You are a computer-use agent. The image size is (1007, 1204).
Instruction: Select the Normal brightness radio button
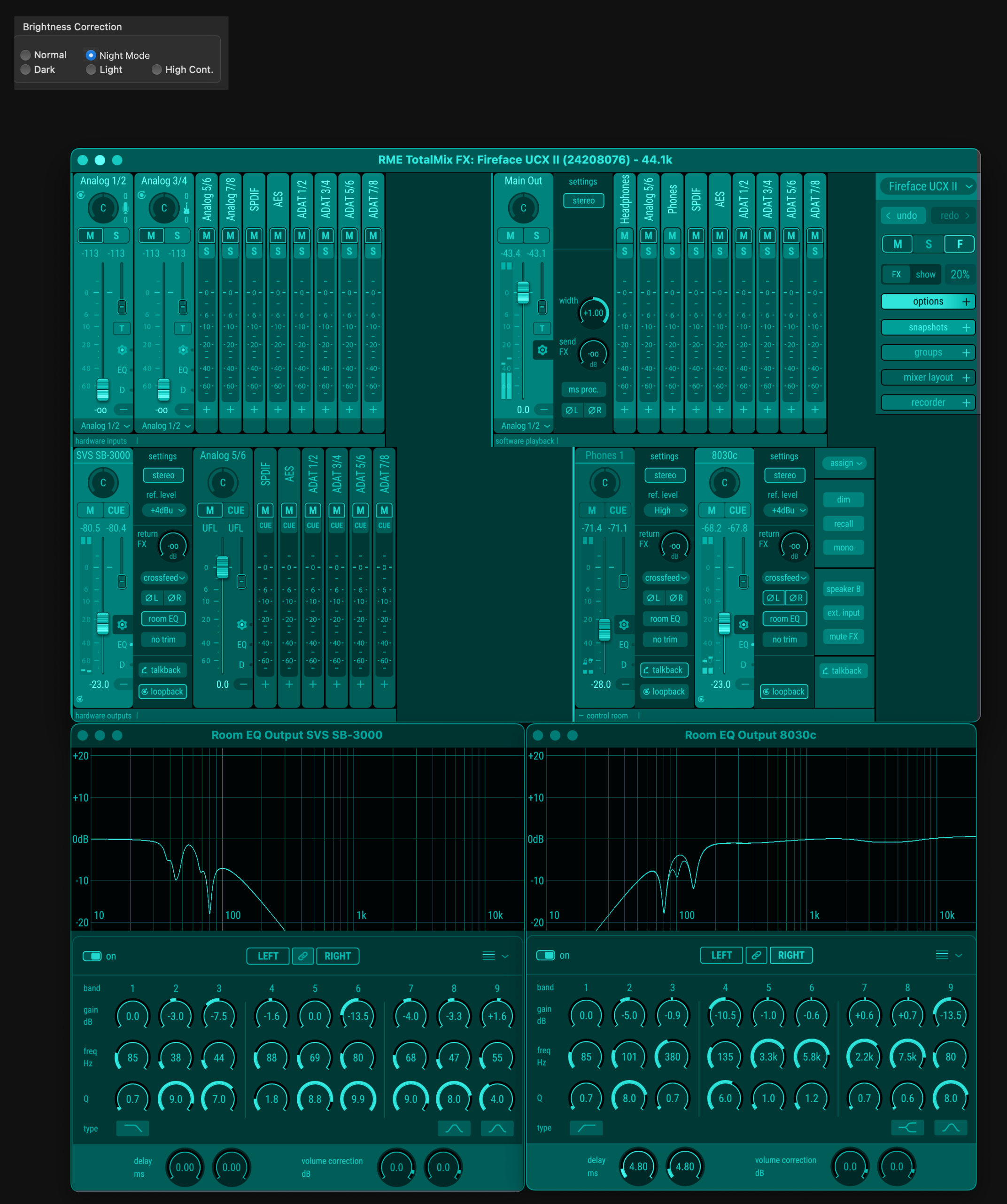[26, 55]
